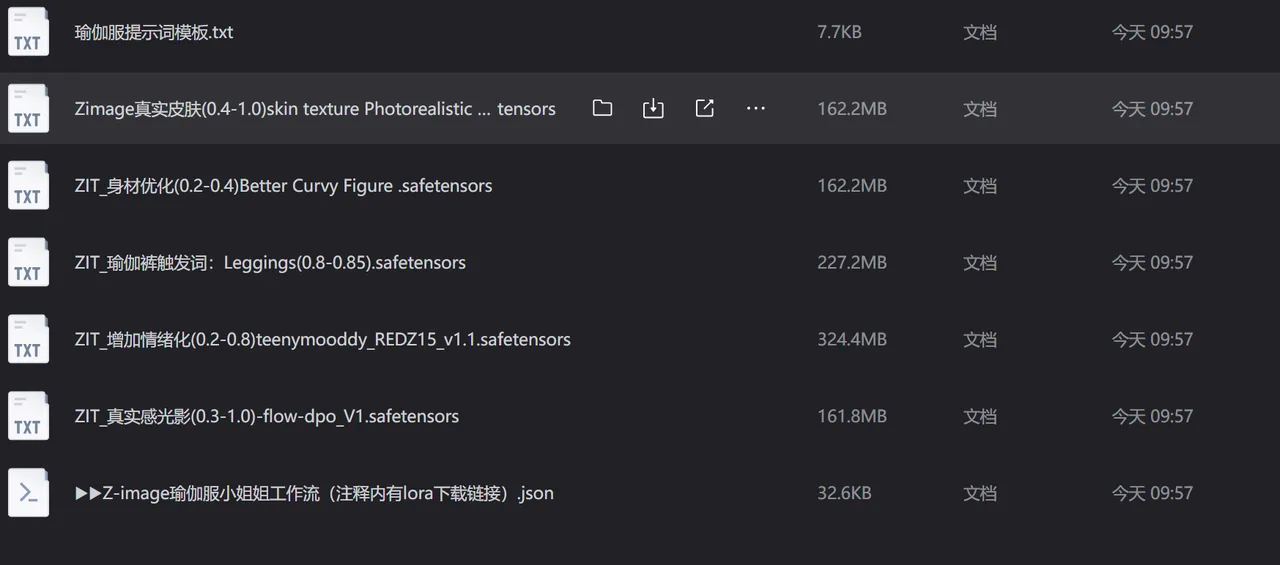Image resolution: width=1280 pixels, height=565 pixels.
Task: Click the 324.4MB size cell
Action: 852,340
